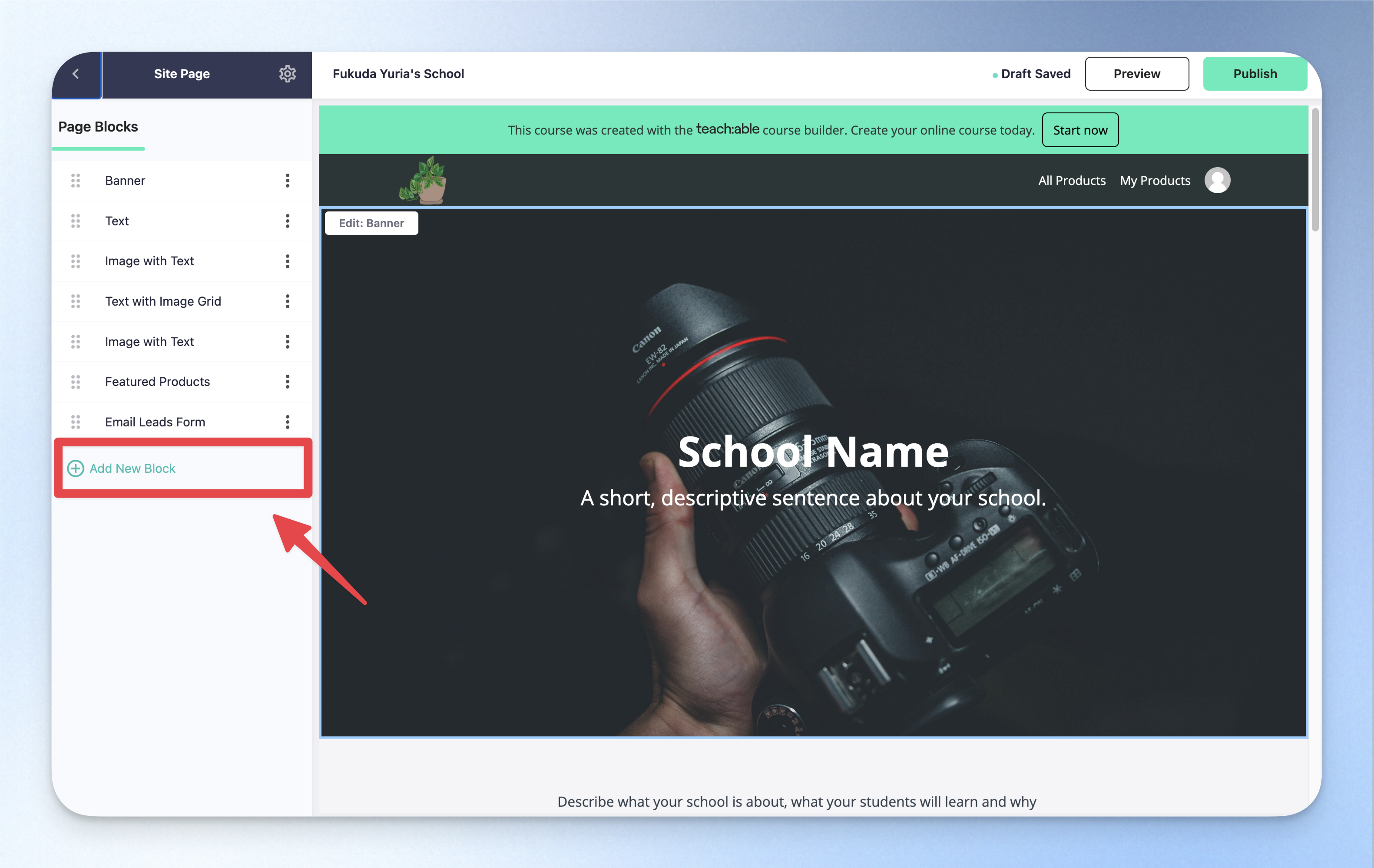1374x868 pixels.
Task: Click the Featured Products drag handle icon
Action: click(75, 382)
